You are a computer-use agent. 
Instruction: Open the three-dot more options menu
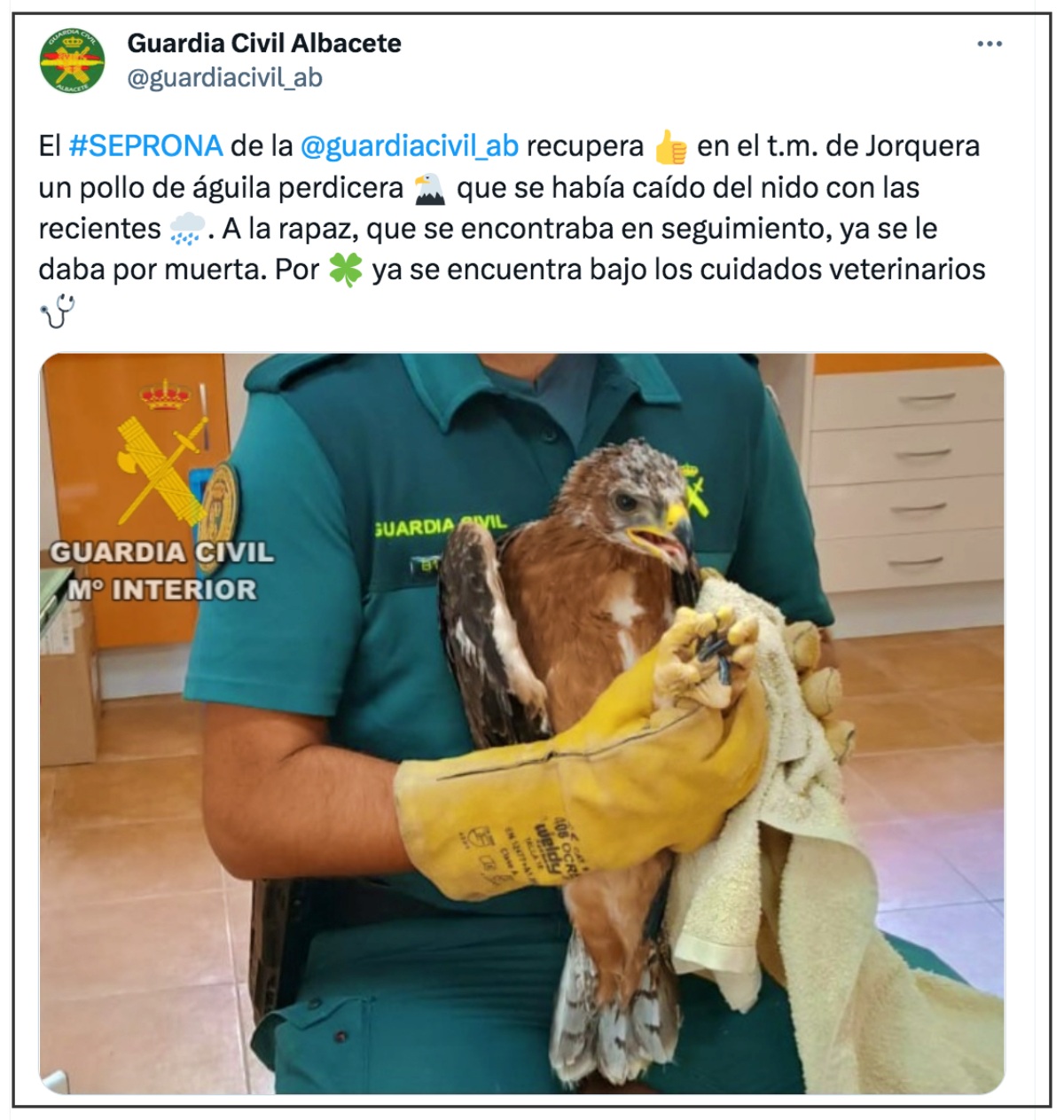coord(990,44)
